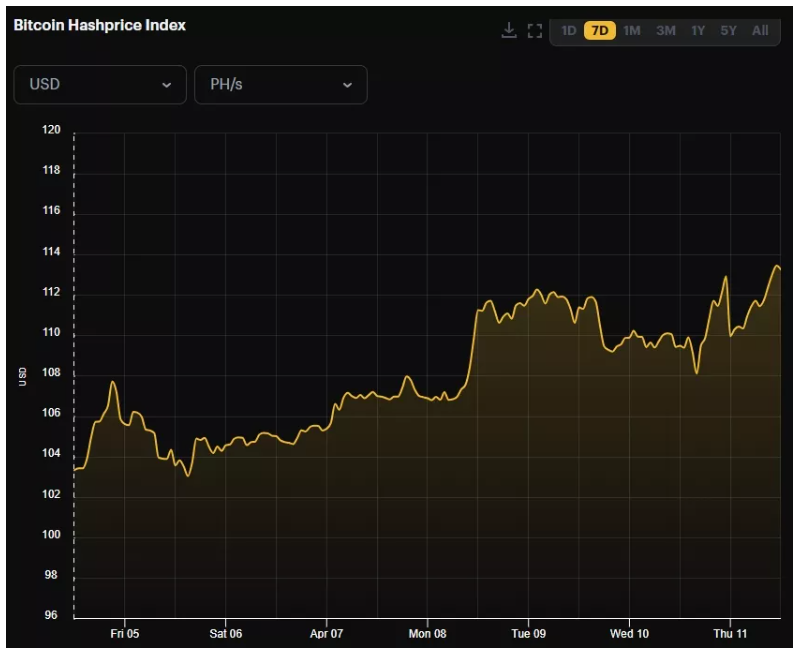Open the chart in fullscreen mode

pyautogui.click(x=534, y=31)
